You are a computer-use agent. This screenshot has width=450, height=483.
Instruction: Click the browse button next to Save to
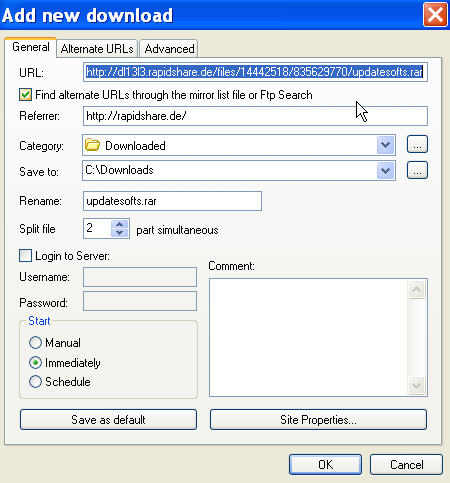point(417,170)
